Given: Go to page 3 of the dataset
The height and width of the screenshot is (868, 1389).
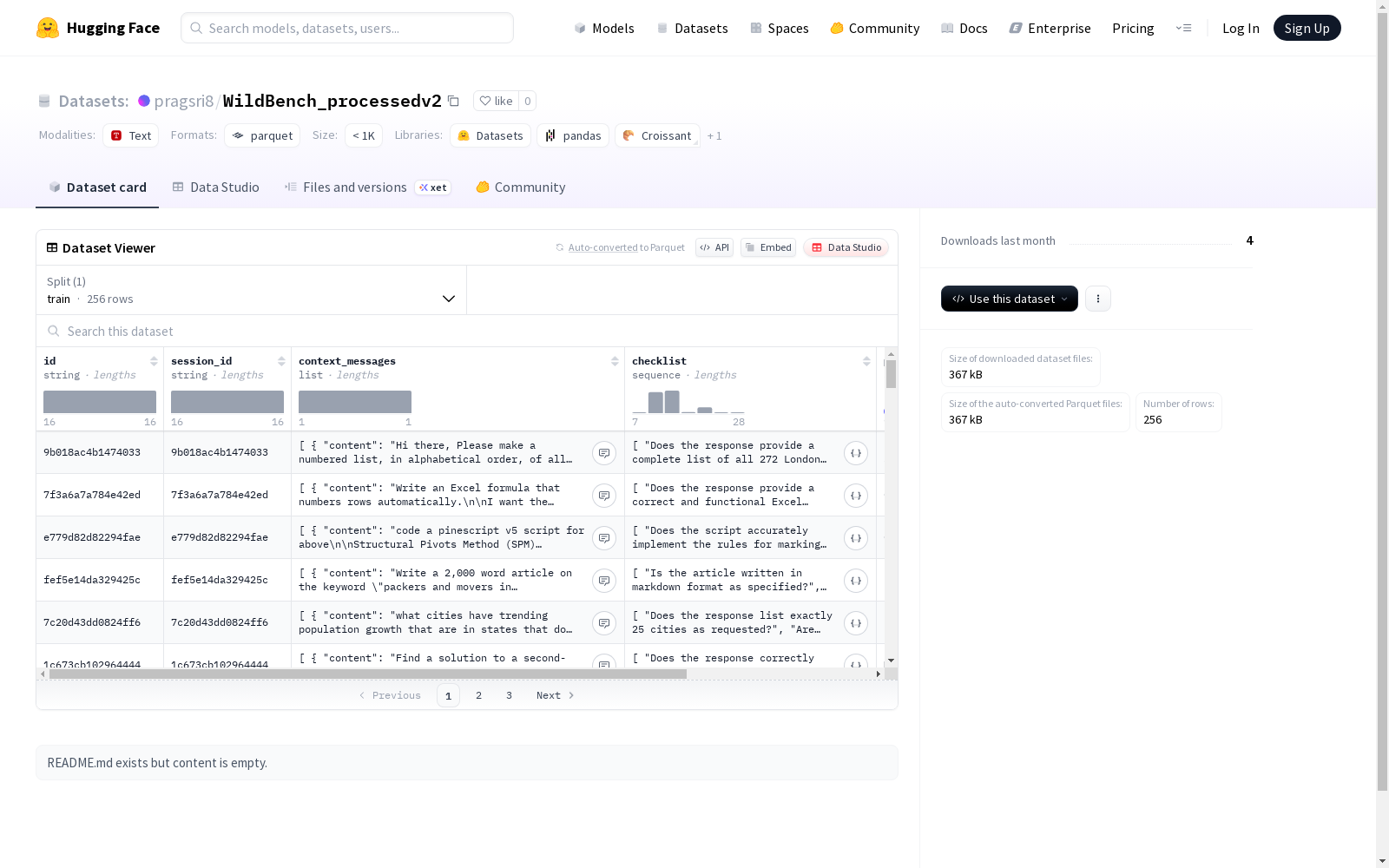Looking at the screenshot, I should (x=509, y=695).
